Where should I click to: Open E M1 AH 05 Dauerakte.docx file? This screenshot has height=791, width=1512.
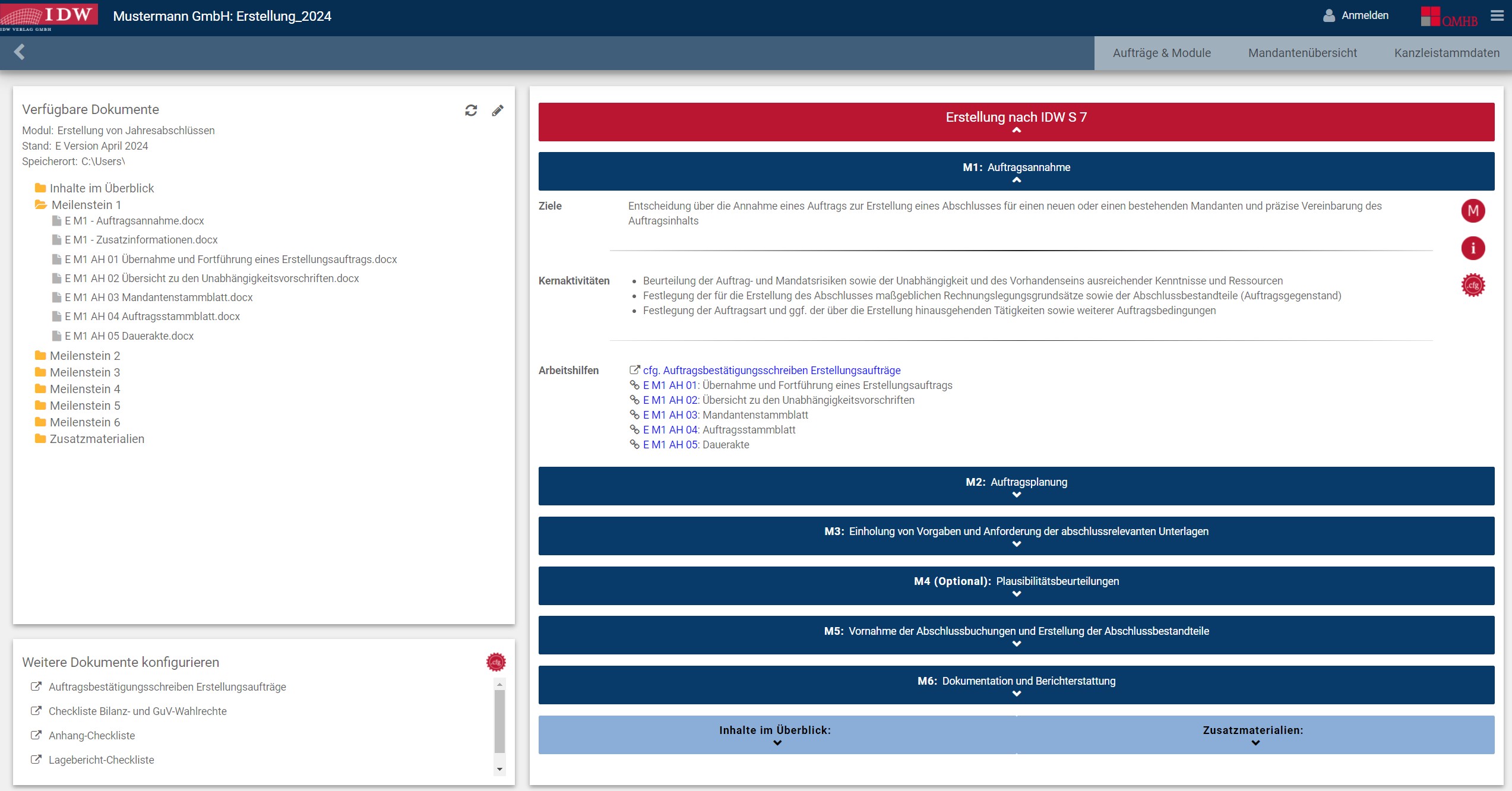coord(129,336)
